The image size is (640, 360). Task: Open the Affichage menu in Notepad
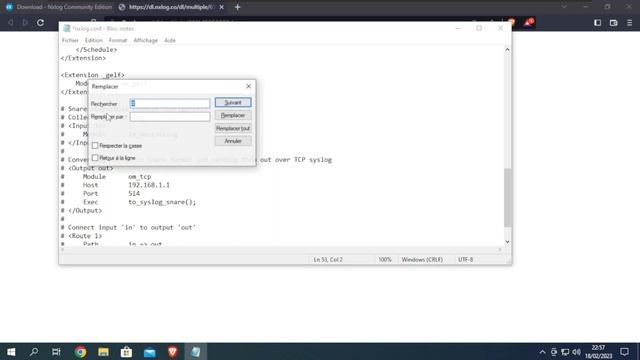pyautogui.click(x=146, y=40)
